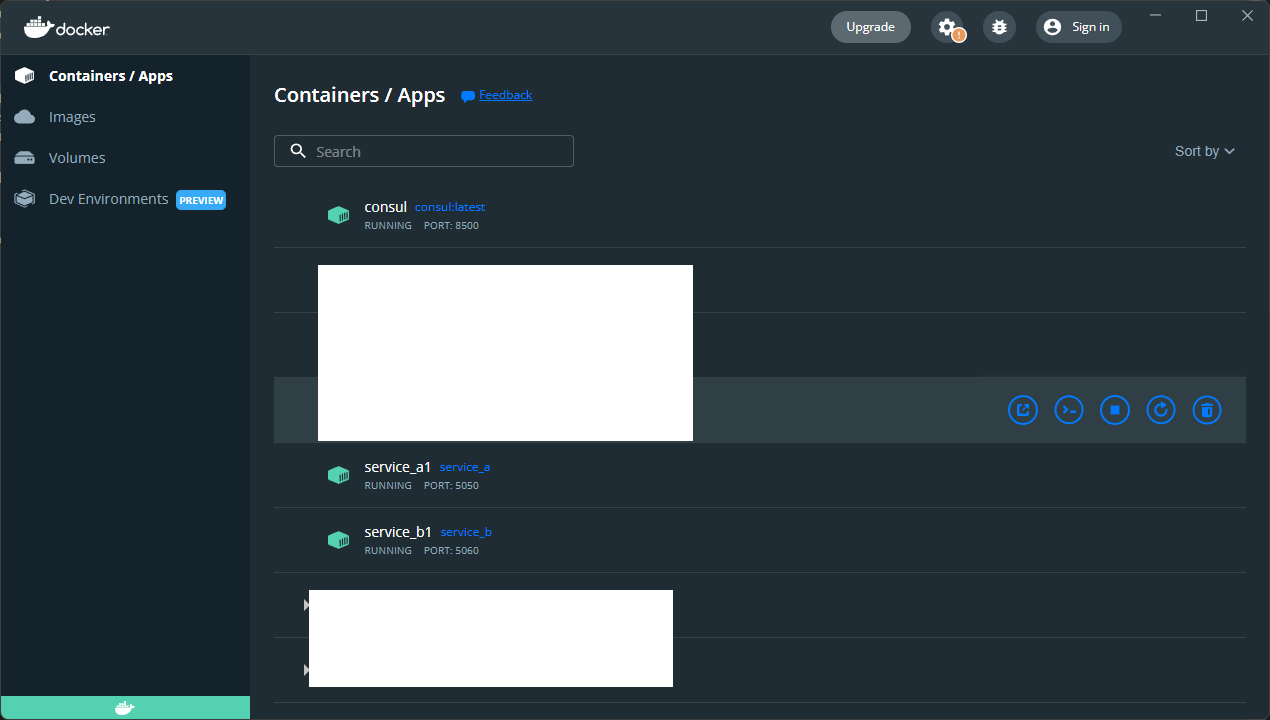Click the consul container icon
Screen dimensions: 1270x720
[339, 215]
